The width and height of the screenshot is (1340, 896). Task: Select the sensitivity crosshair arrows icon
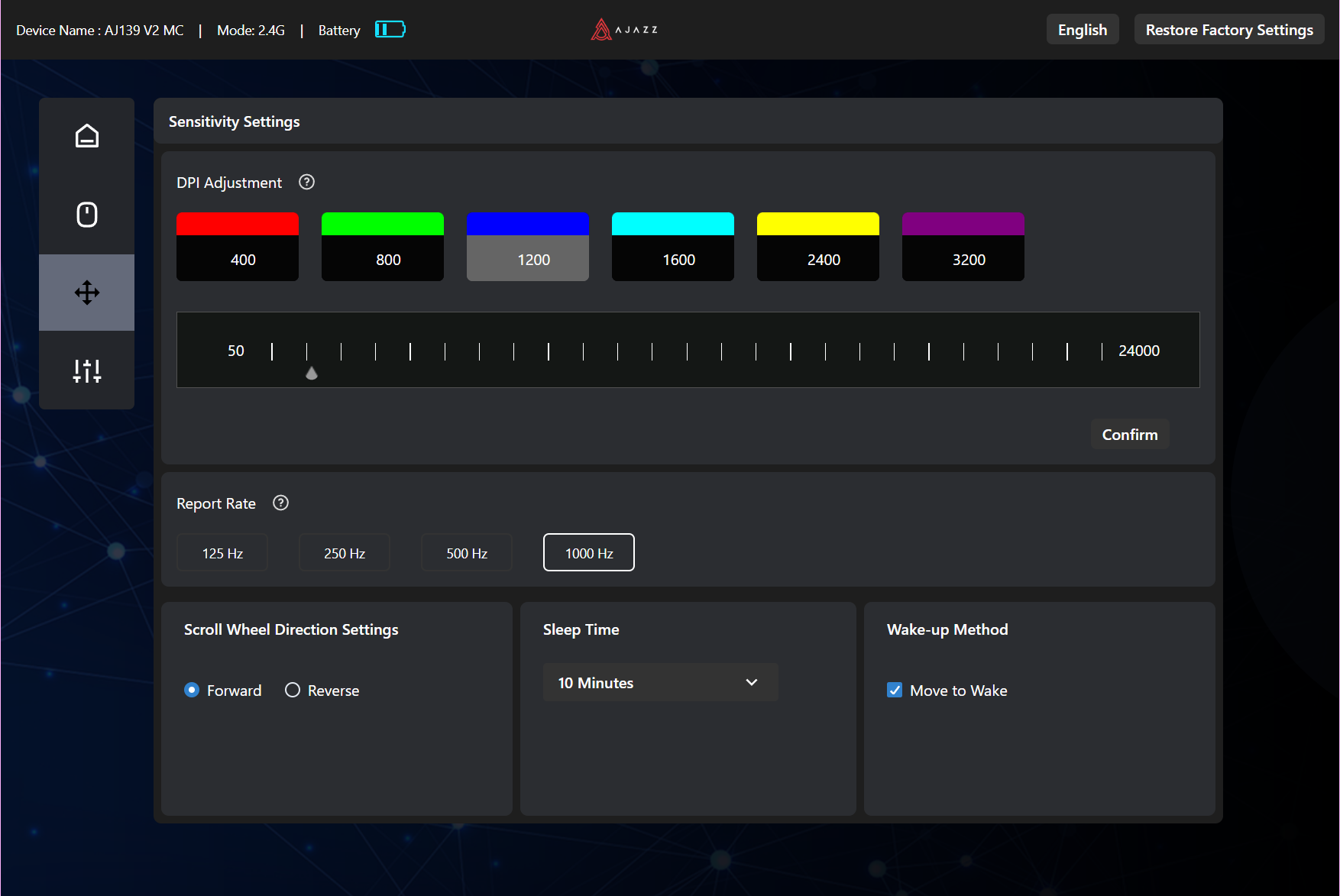[86, 293]
